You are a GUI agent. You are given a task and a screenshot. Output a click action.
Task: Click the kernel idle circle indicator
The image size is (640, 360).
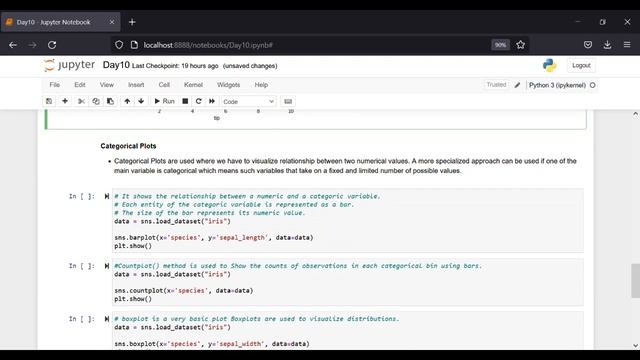coord(593,85)
